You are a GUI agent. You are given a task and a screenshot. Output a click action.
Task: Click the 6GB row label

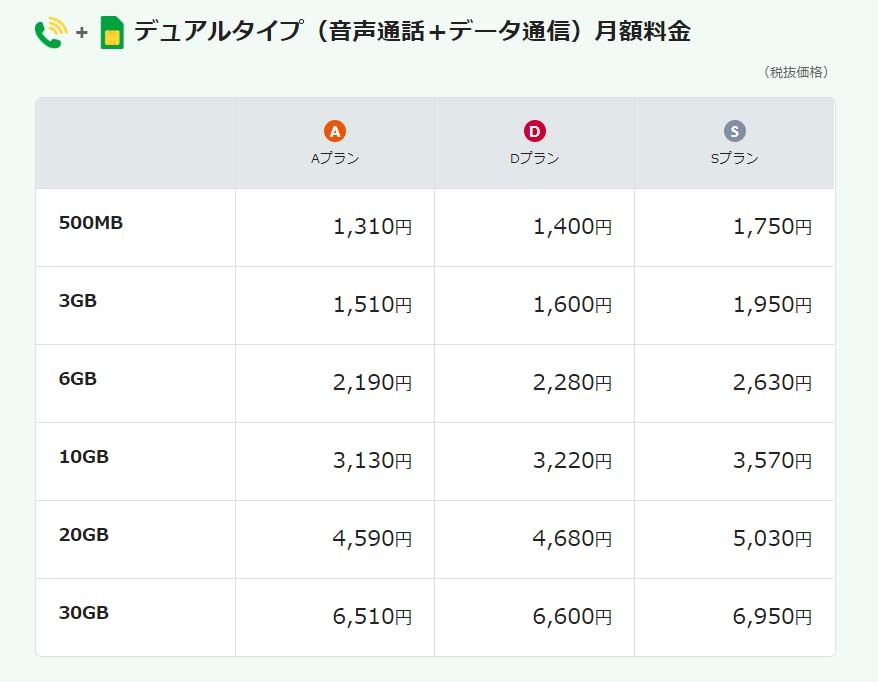[78, 379]
